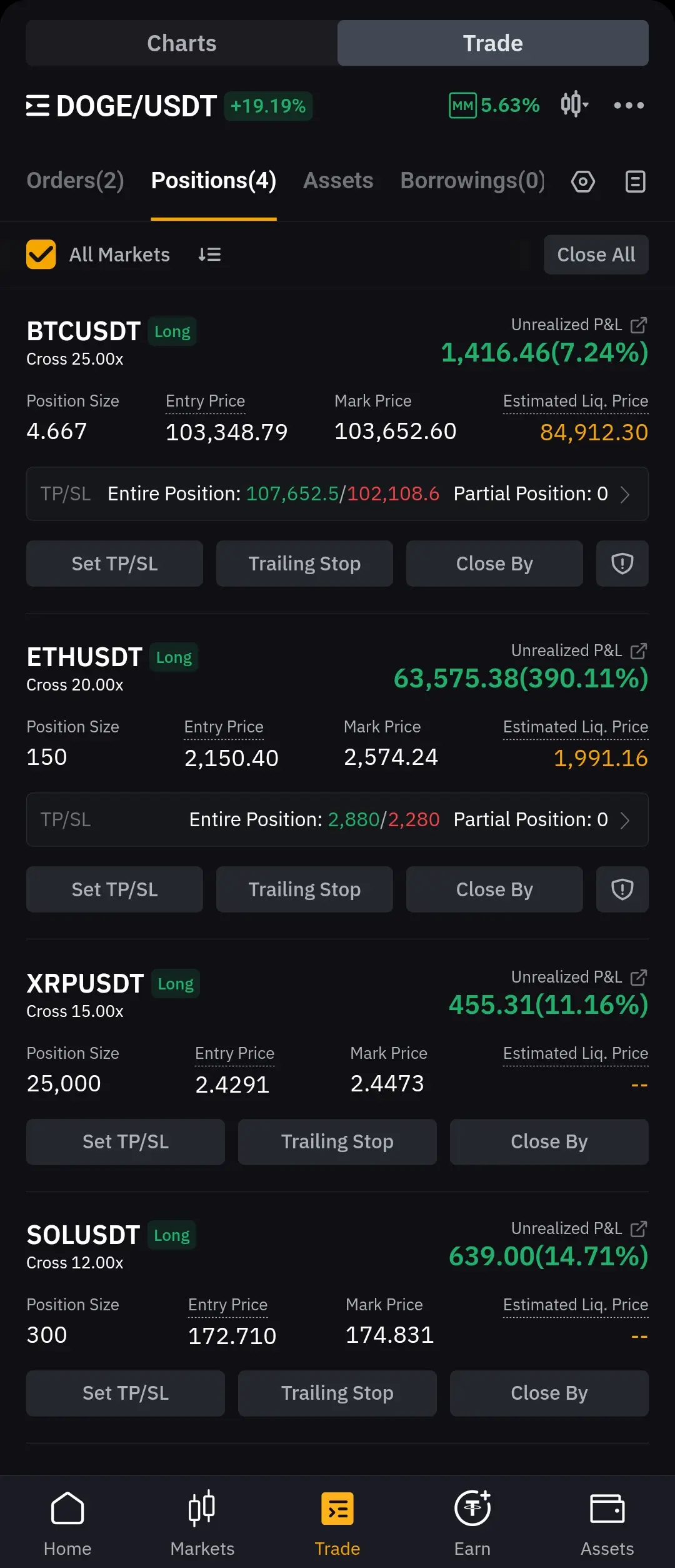This screenshot has width=675, height=1568.
Task: Open the order history document icon
Action: [635, 182]
